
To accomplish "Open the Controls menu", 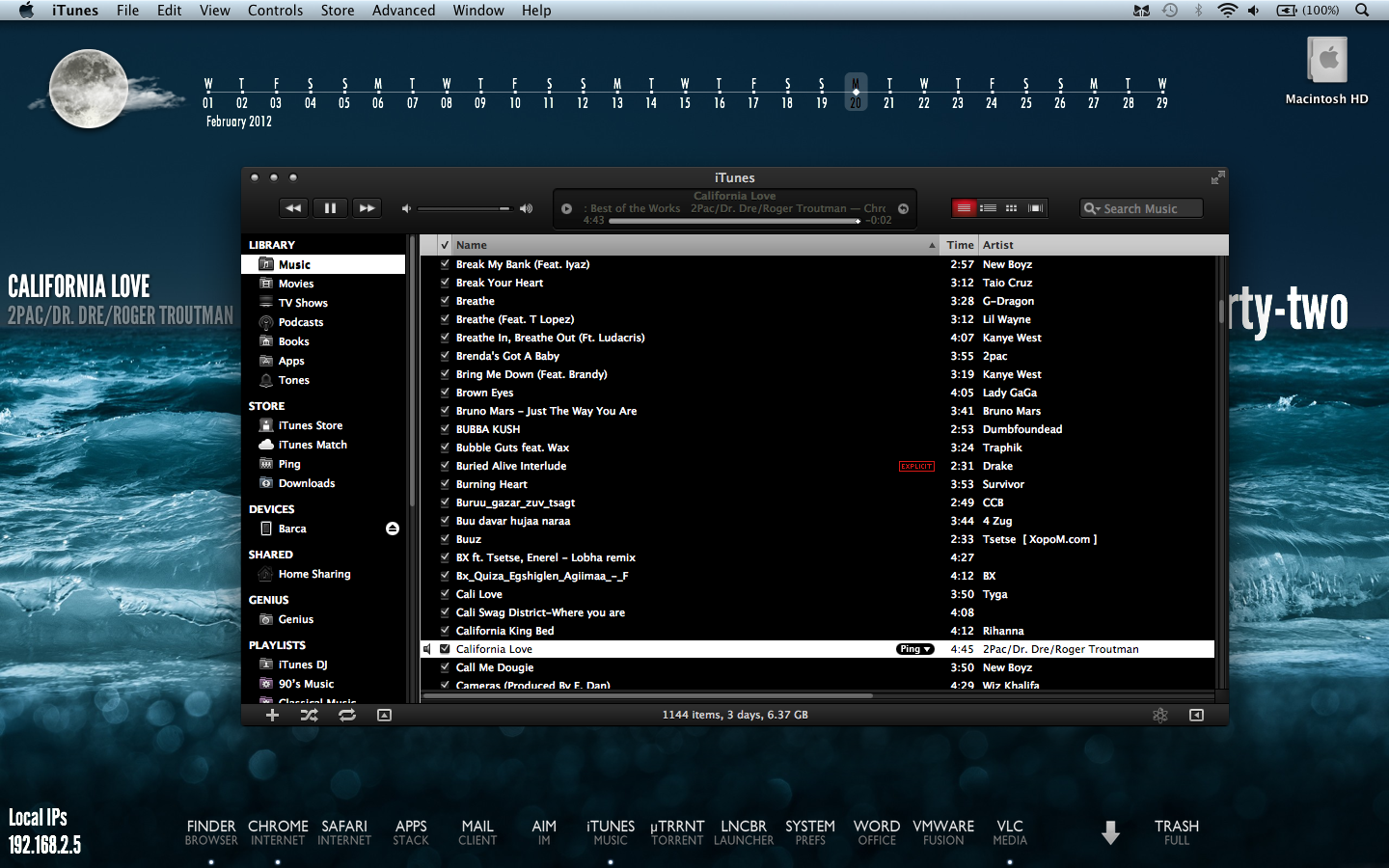I will [275, 11].
